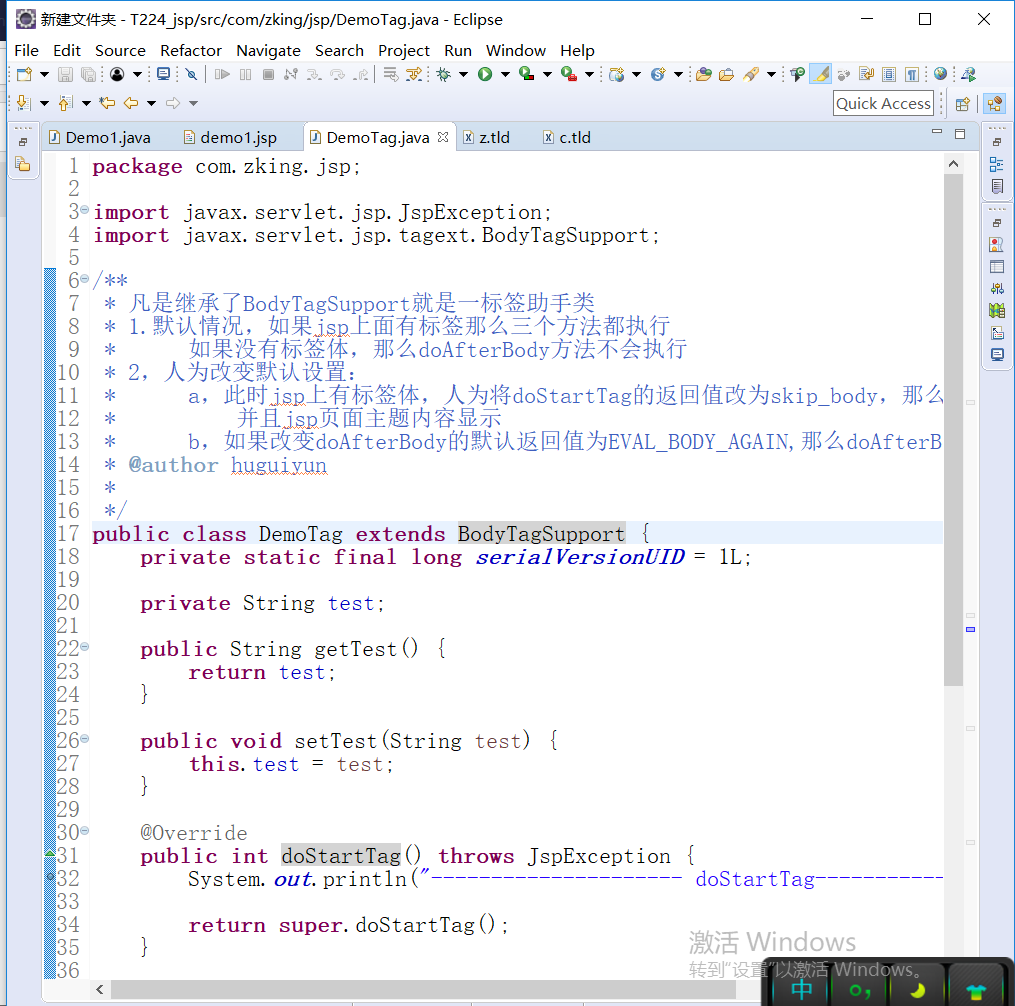Open the Run configurations dropdown arrow
Screen dimensions: 1015x1006
pyautogui.click(x=505, y=74)
